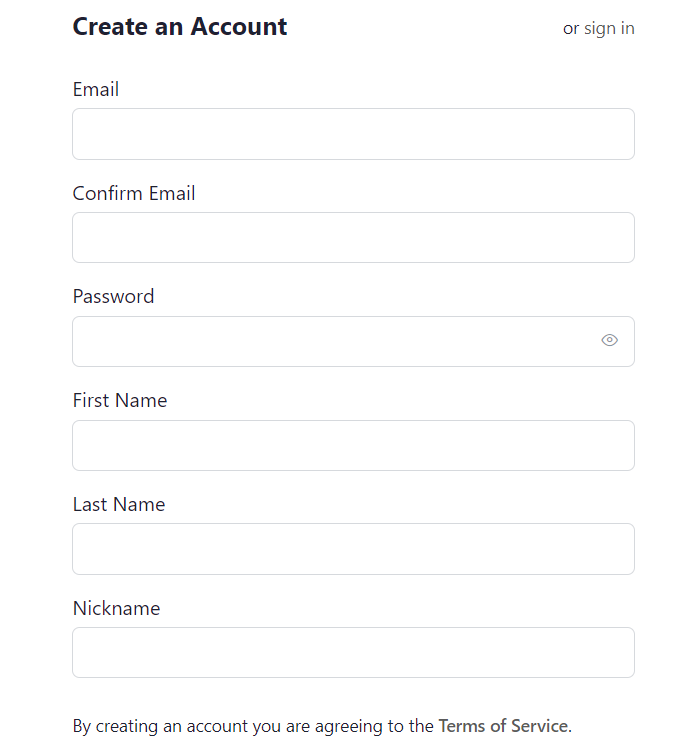This screenshot has height=752, width=697.
Task: Click the Last Name text field
Action: pos(353,549)
